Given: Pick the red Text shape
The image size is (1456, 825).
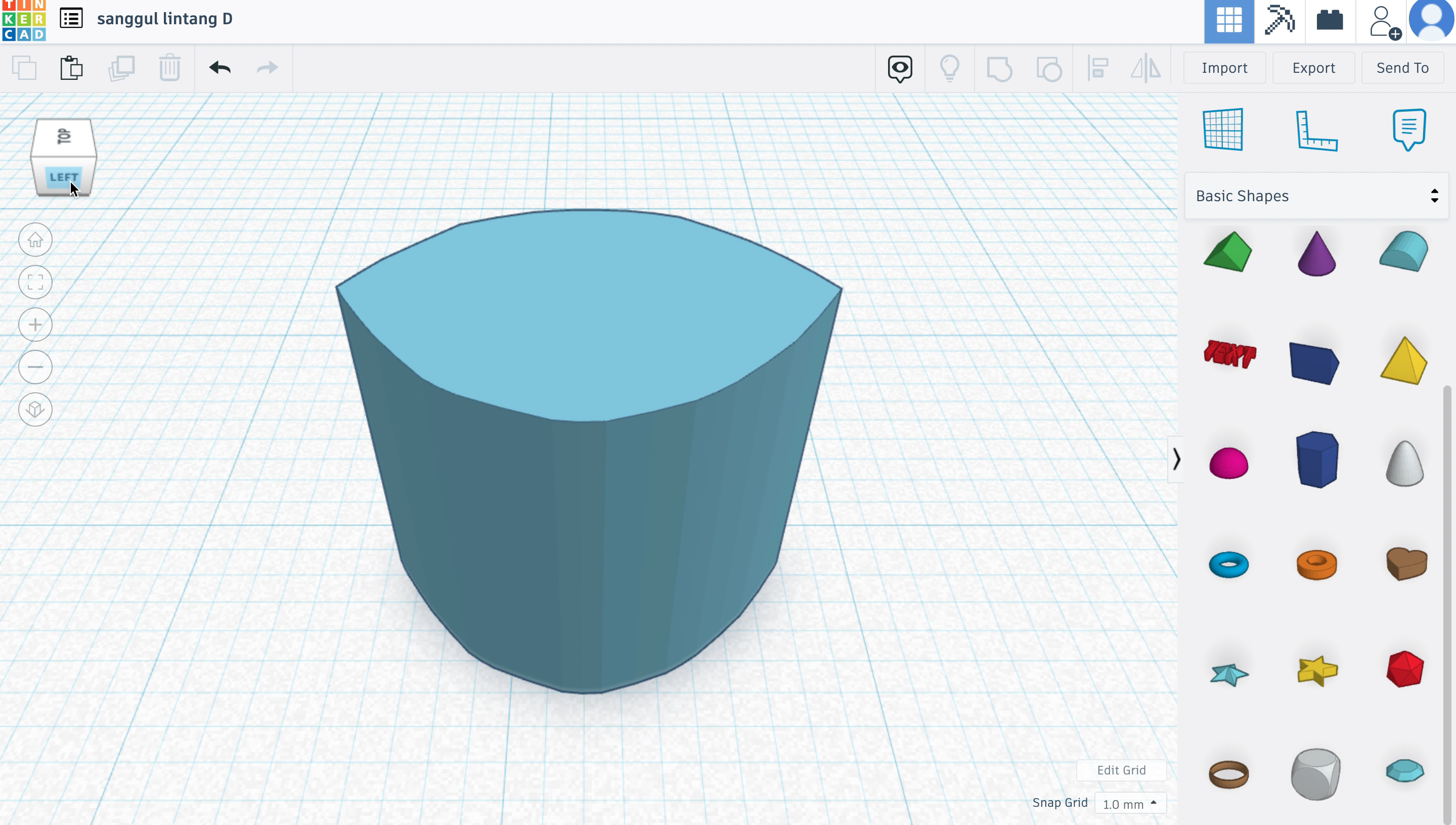Looking at the screenshot, I should pyautogui.click(x=1229, y=354).
